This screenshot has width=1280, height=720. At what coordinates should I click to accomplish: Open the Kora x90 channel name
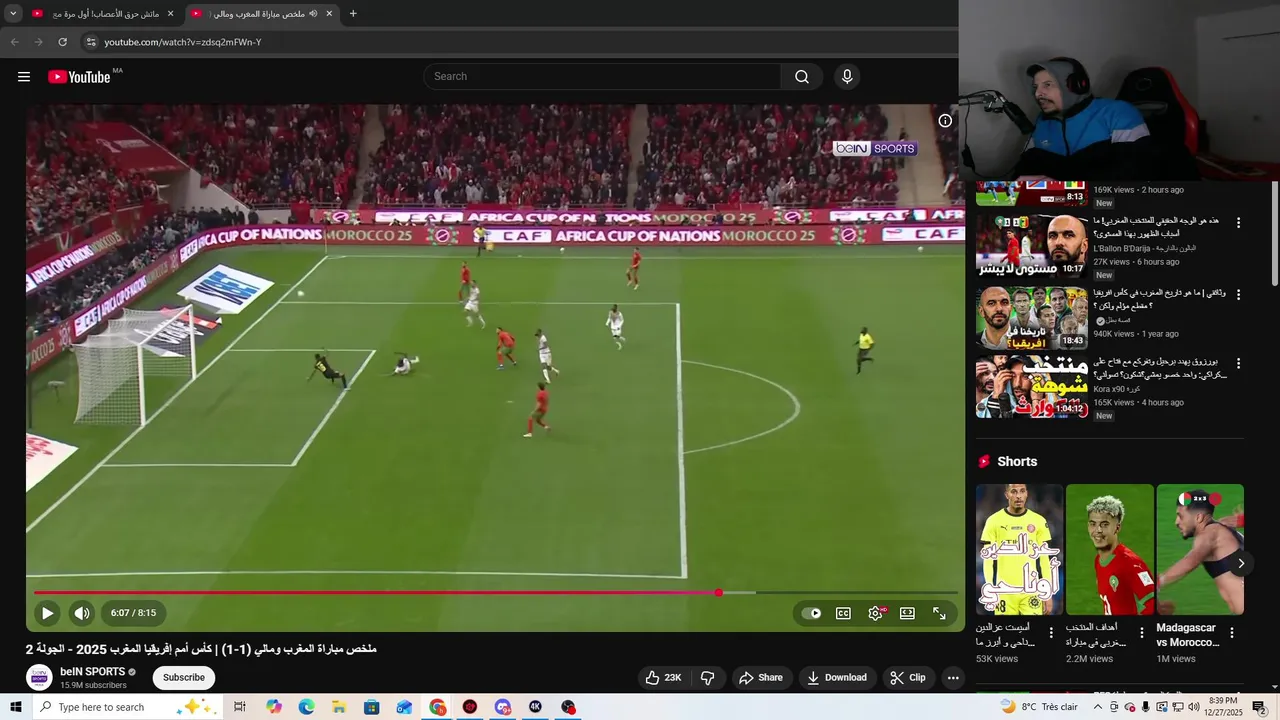point(1116,389)
